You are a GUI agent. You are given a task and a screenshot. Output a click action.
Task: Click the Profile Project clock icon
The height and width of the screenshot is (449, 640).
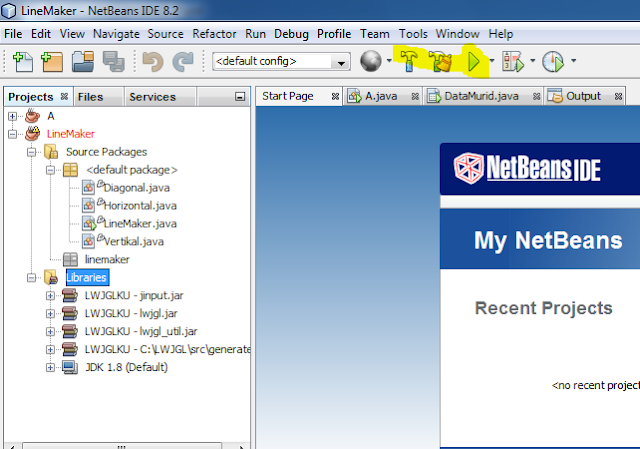pos(553,62)
